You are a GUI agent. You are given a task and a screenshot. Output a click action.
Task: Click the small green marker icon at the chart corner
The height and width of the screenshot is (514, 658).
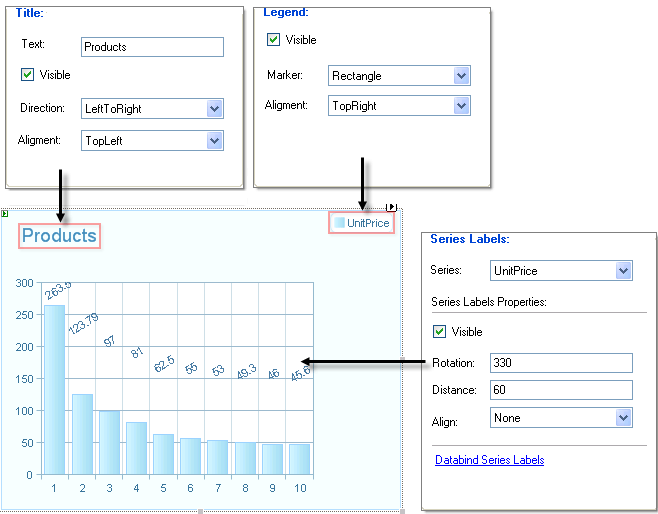click(5, 214)
